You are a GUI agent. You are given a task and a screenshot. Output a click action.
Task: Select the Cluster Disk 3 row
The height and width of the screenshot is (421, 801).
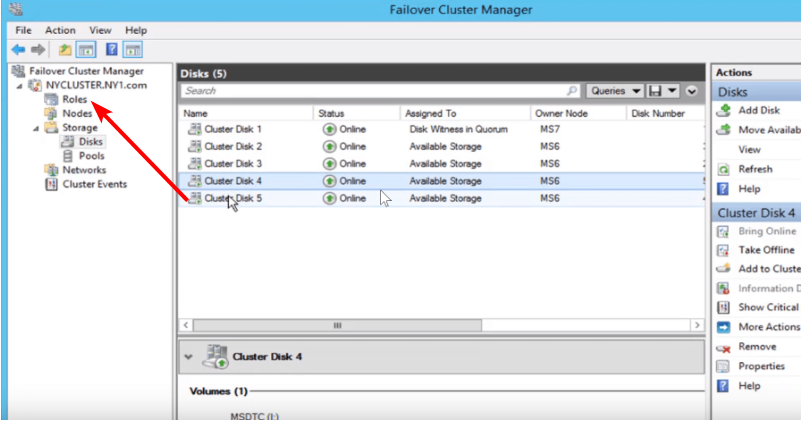click(x=442, y=164)
